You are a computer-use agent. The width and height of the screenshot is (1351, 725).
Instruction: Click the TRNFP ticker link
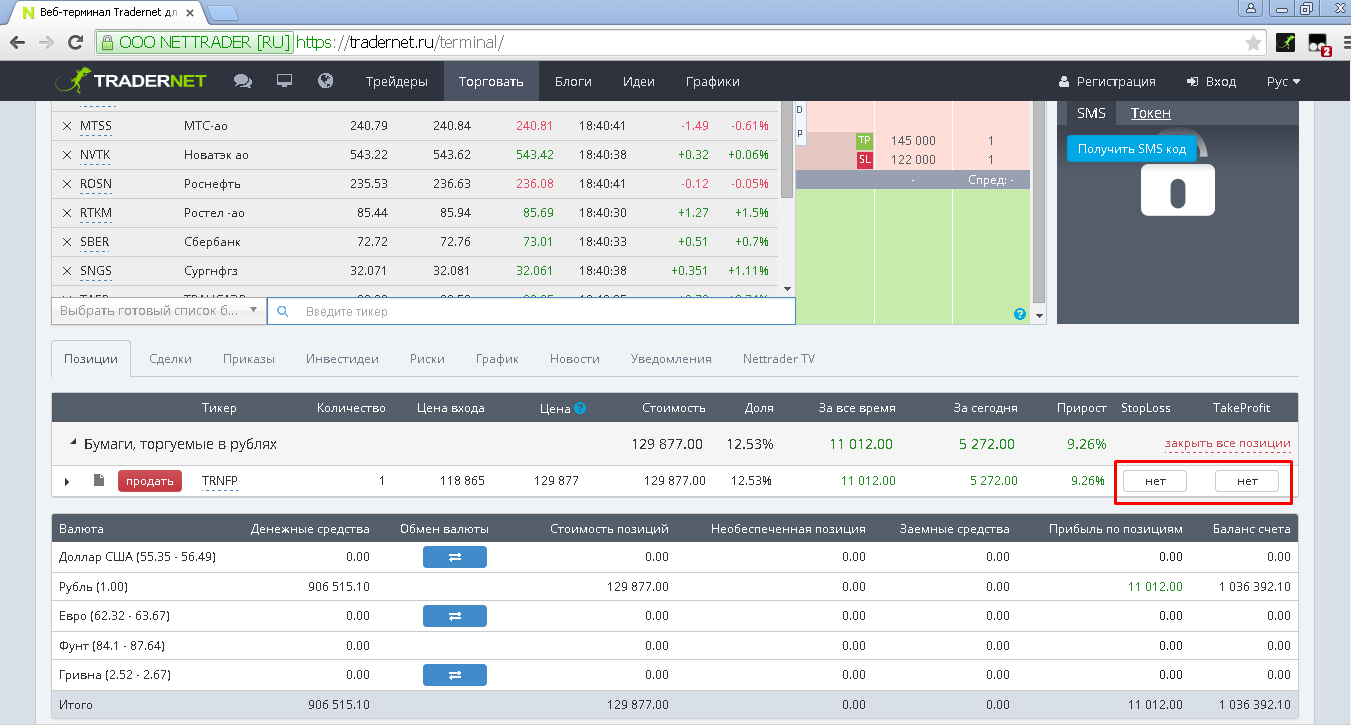coord(219,481)
